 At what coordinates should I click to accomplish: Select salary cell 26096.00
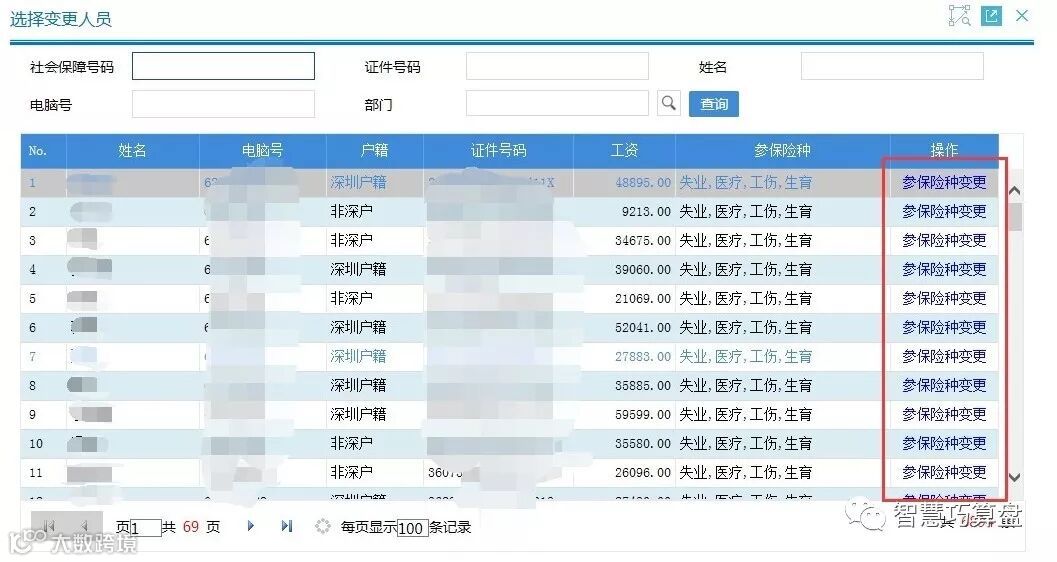[x=642, y=472]
